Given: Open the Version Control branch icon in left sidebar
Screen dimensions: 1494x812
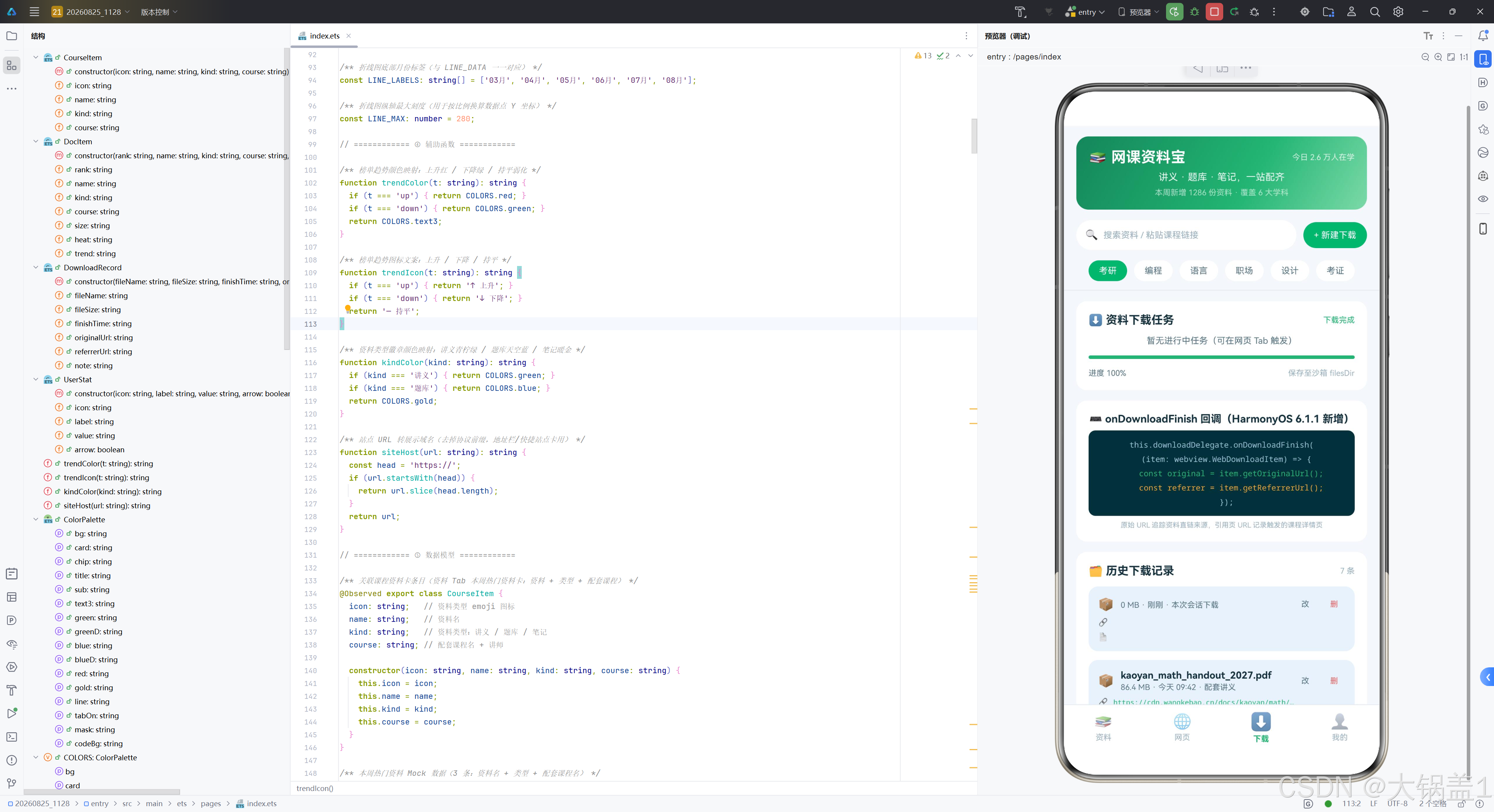Looking at the screenshot, I should pyautogui.click(x=12, y=784).
